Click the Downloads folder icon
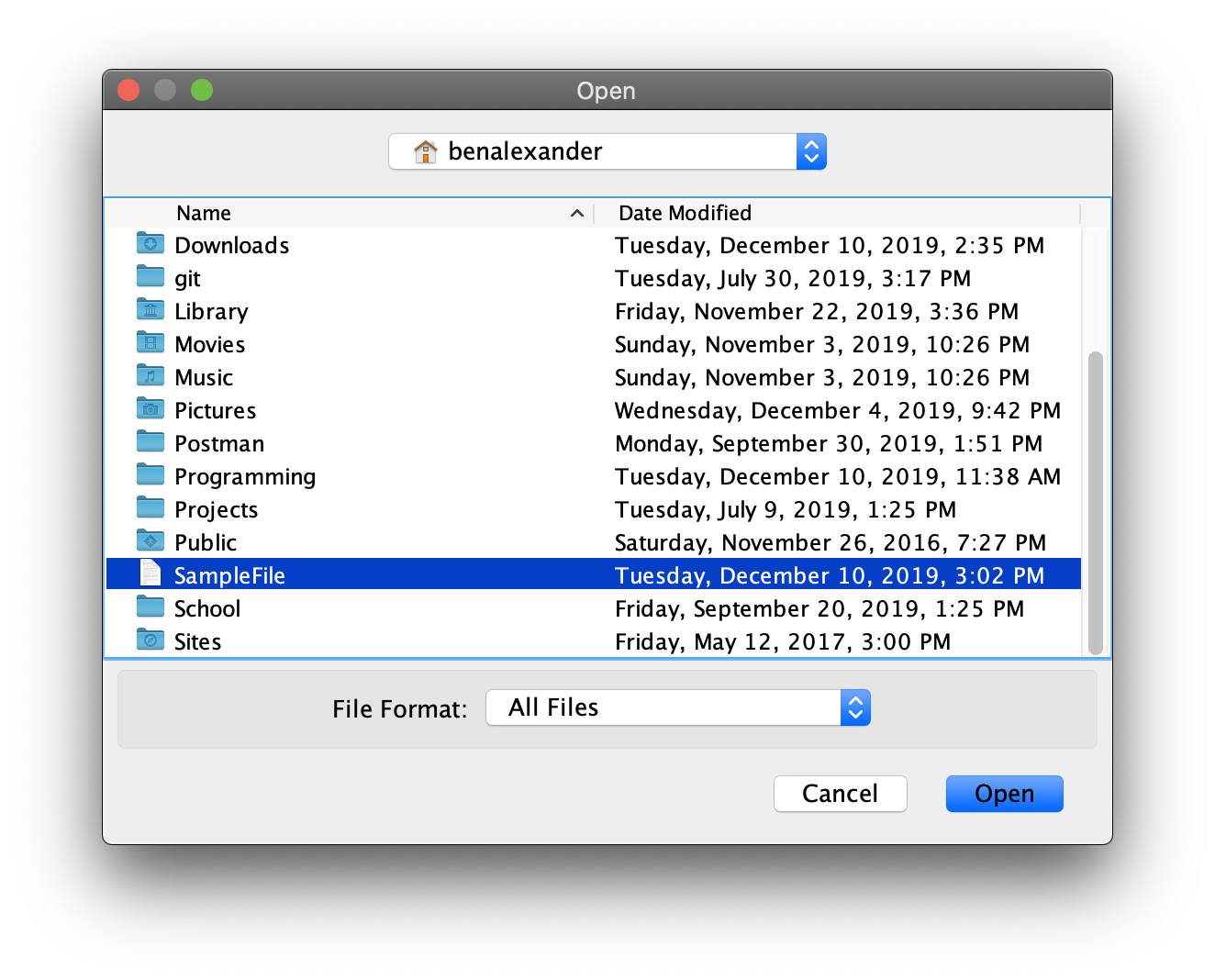This screenshot has width=1215, height=980. click(x=150, y=243)
